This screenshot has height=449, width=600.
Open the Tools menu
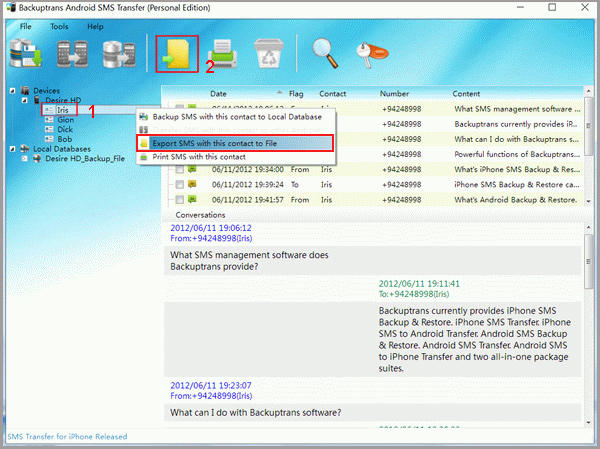tap(59, 26)
